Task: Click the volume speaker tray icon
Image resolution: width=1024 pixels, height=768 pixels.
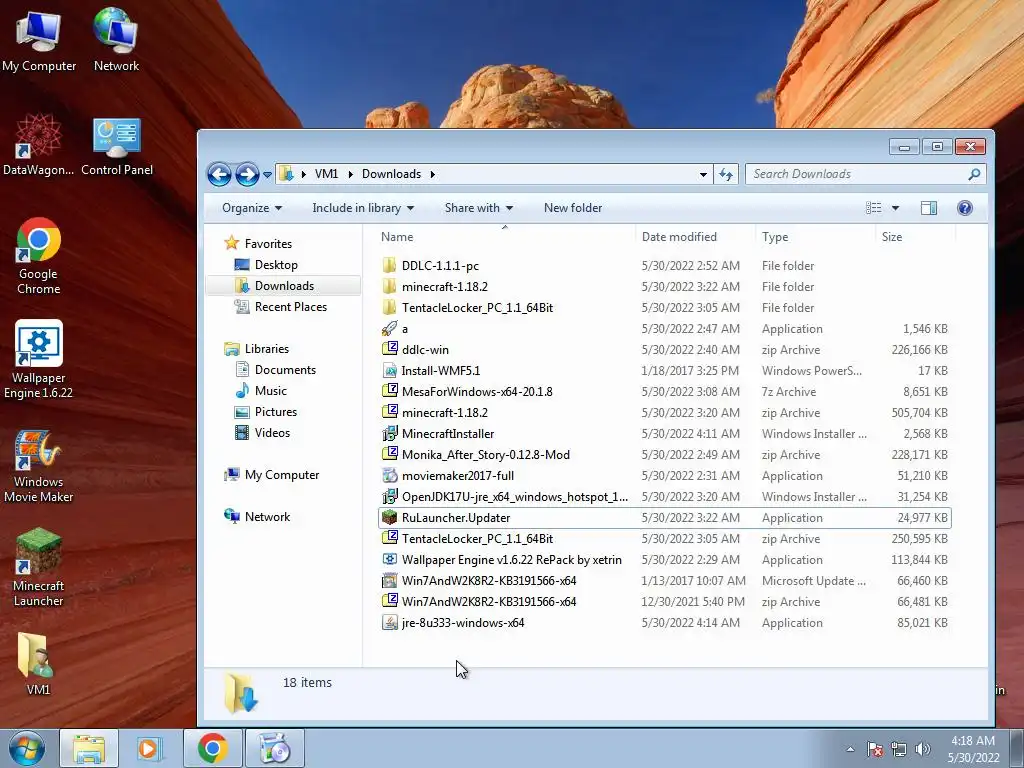Action: pos(923,749)
